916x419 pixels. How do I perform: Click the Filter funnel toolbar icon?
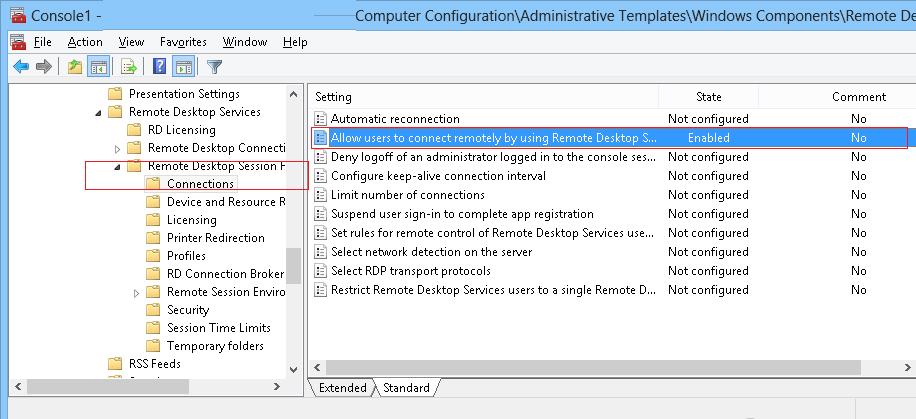point(214,67)
